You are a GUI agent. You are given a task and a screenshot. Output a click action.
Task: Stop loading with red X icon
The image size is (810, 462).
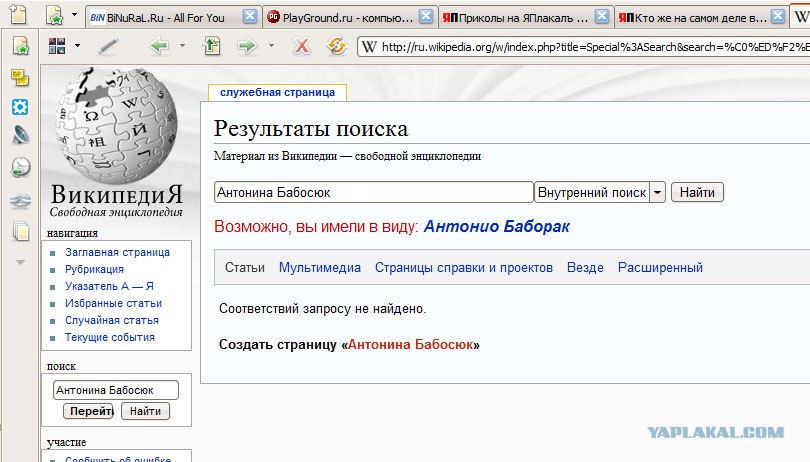pos(302,47)
